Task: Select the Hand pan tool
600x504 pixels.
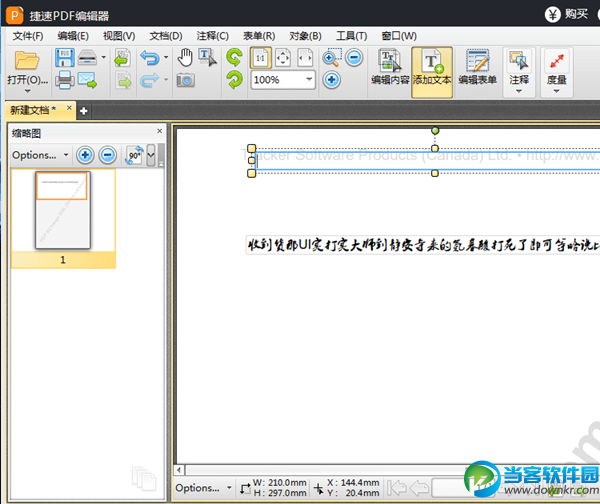Action: coord(185,57)
